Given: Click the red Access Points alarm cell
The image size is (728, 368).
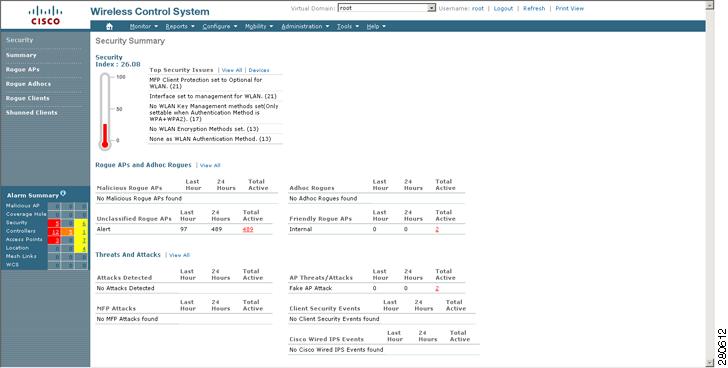Looking at the screenshot, I should (x=54, y=240).
